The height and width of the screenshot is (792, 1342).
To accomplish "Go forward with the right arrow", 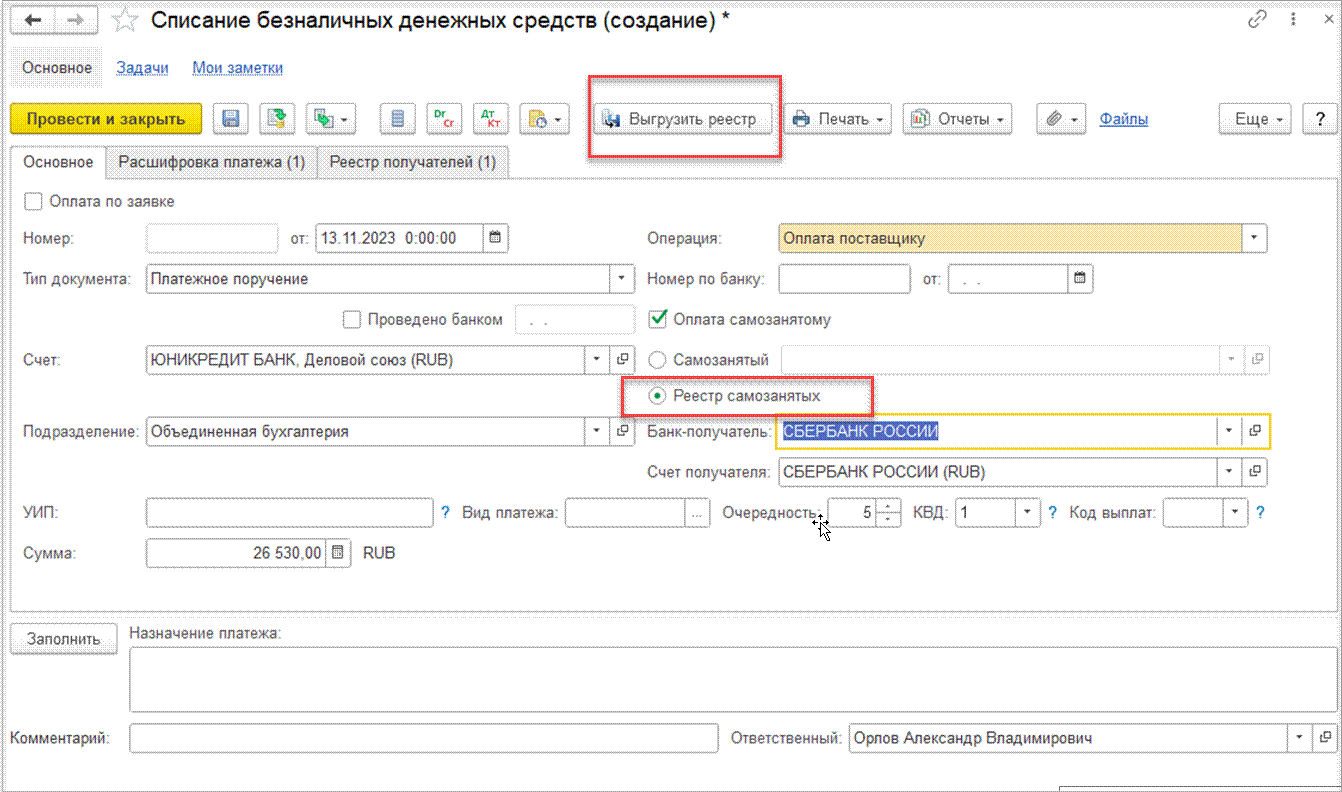I will pyautogui.click(x=77, y=20).
